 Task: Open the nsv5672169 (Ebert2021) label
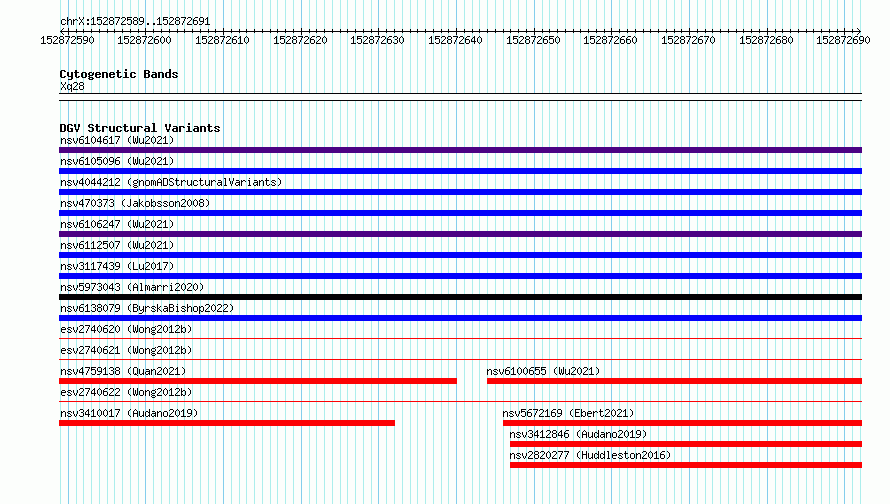click(568, 413)
